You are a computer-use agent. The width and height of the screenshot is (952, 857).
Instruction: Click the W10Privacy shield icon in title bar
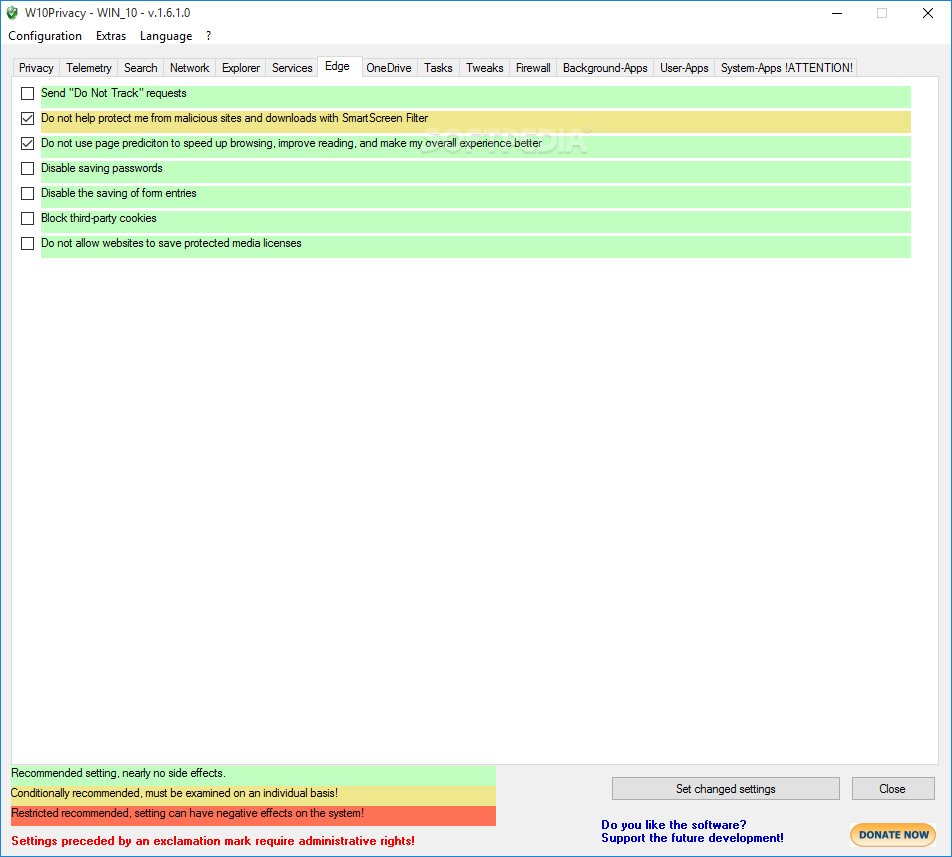coord(12,13)
